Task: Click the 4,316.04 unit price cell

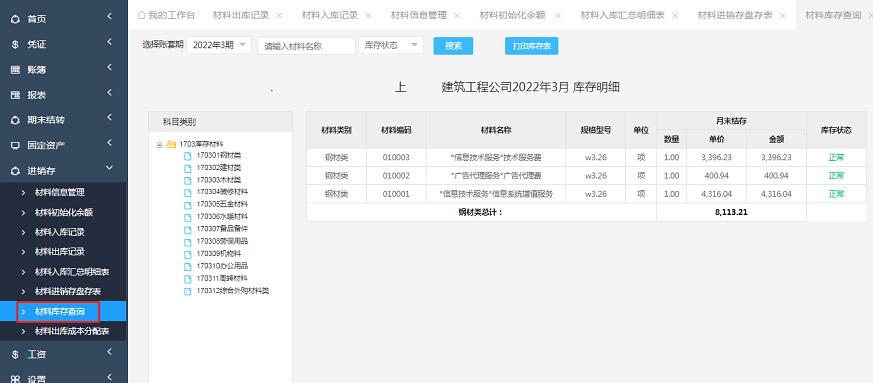Action: click(x=716, y=194)
